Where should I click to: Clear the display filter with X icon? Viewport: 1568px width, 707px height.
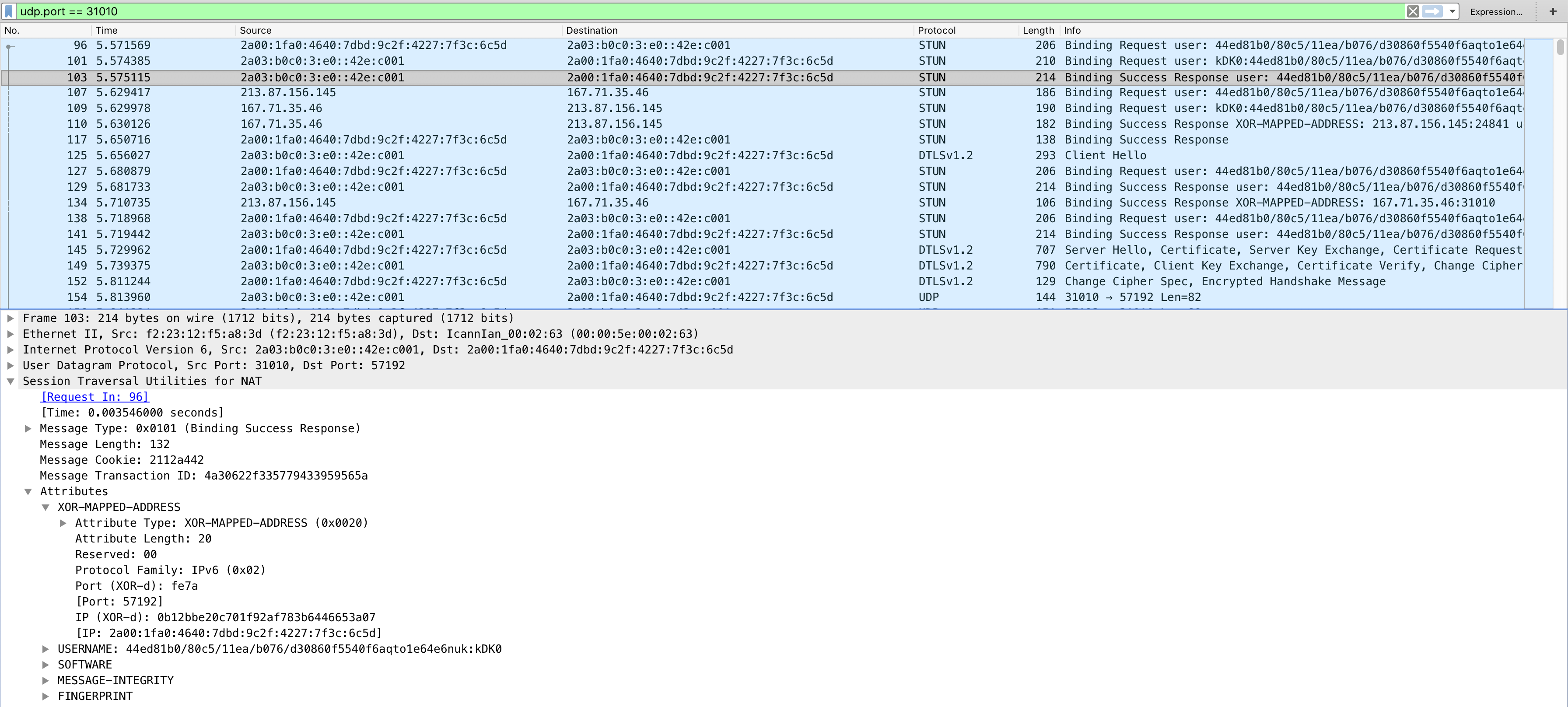(1413, 11)
